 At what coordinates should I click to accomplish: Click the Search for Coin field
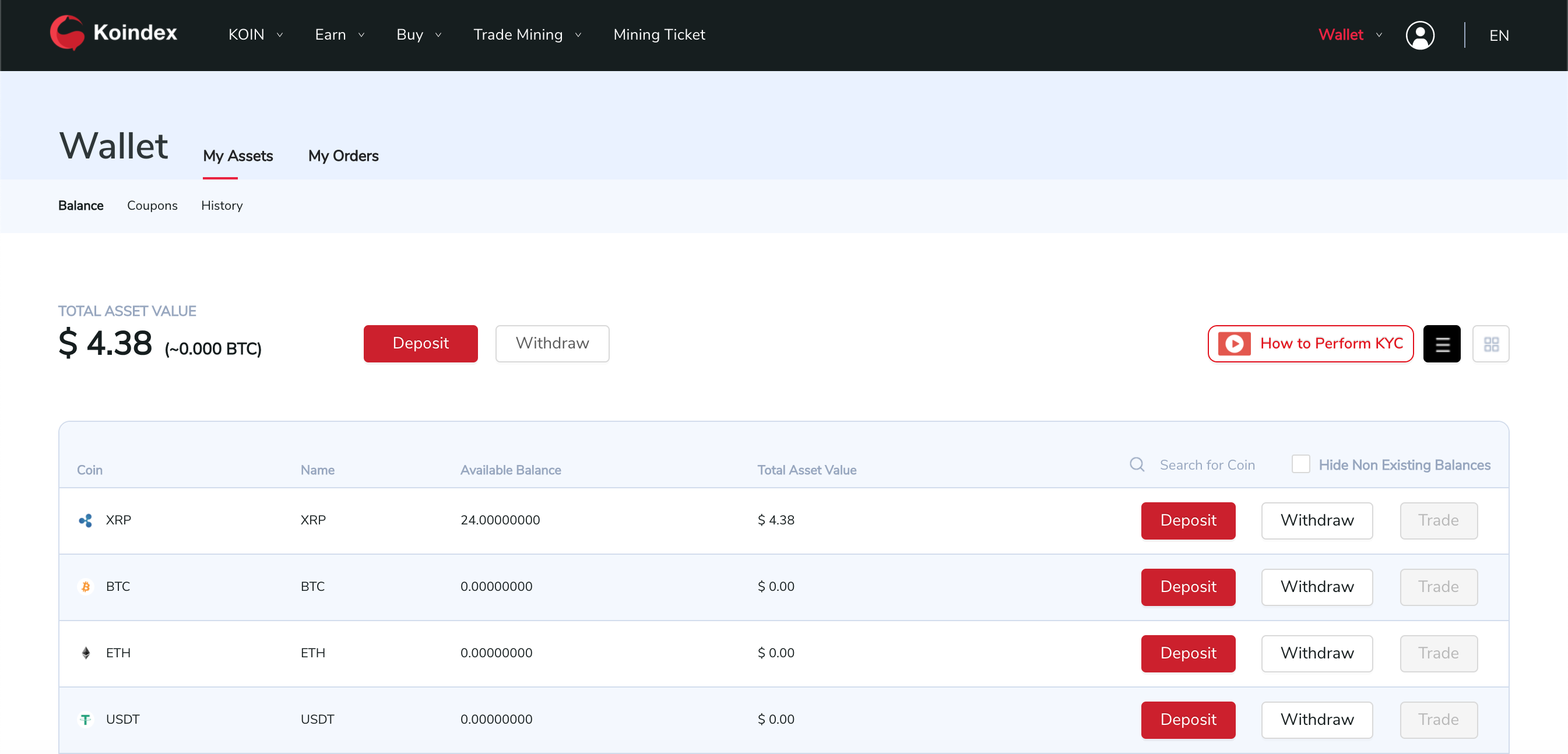point(1207,465)
